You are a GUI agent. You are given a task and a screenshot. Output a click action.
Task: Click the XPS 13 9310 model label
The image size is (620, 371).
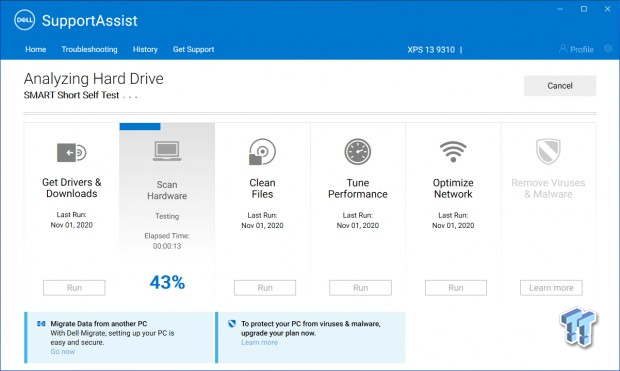431,50
